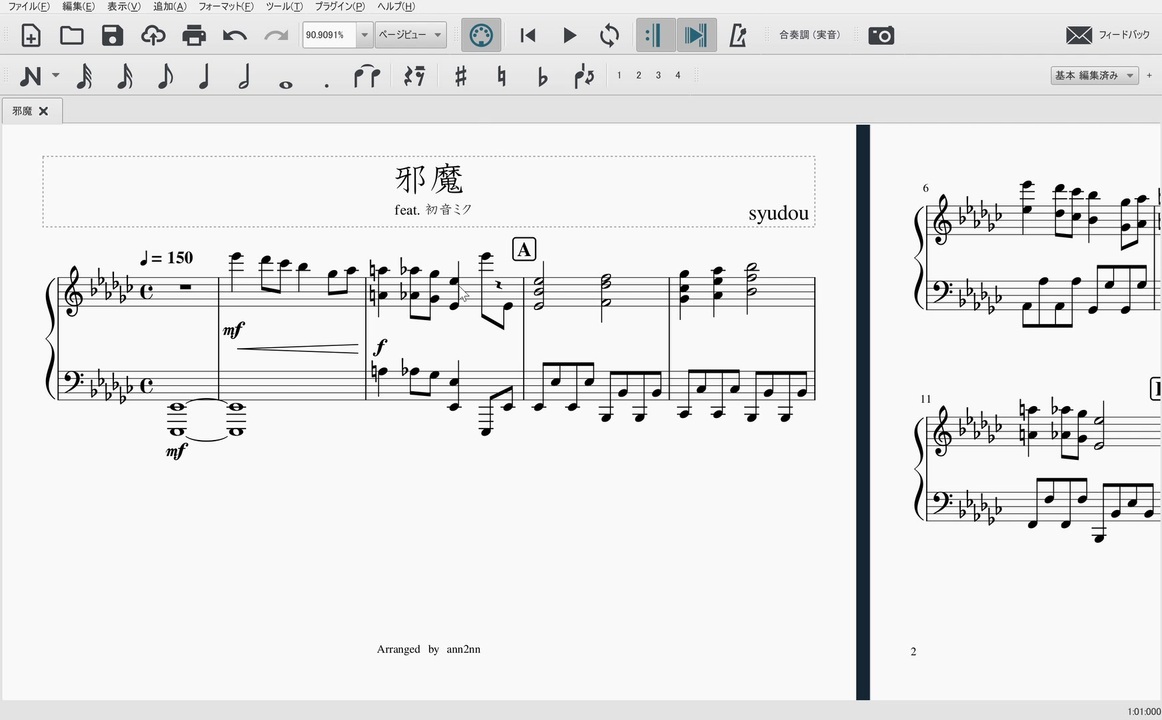The width and height of the screenshot is (1162, 720).
Task: Select the composer text syudou
Action: [x=778, y=213]
